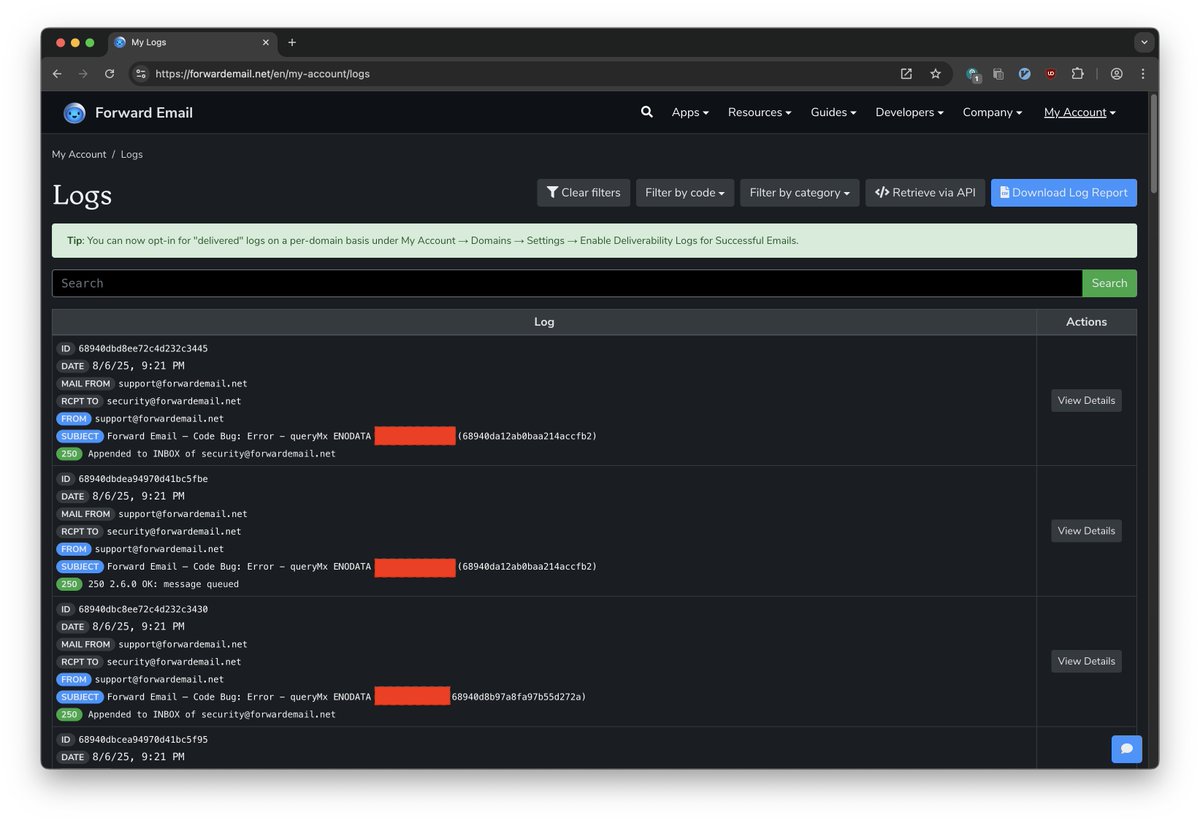
Task: Click the Actions column header
Action: [1086, 322]
